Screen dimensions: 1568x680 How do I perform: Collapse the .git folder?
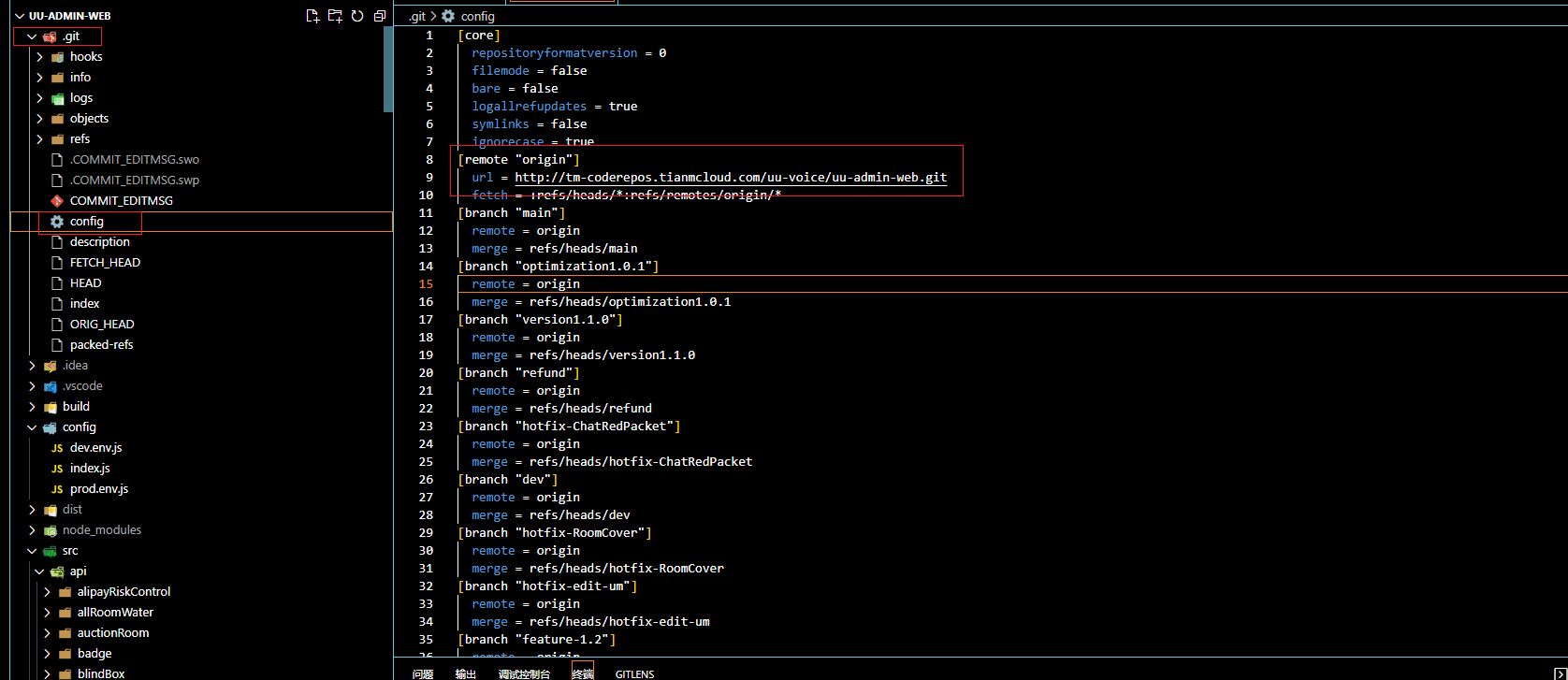pos(32,36)
